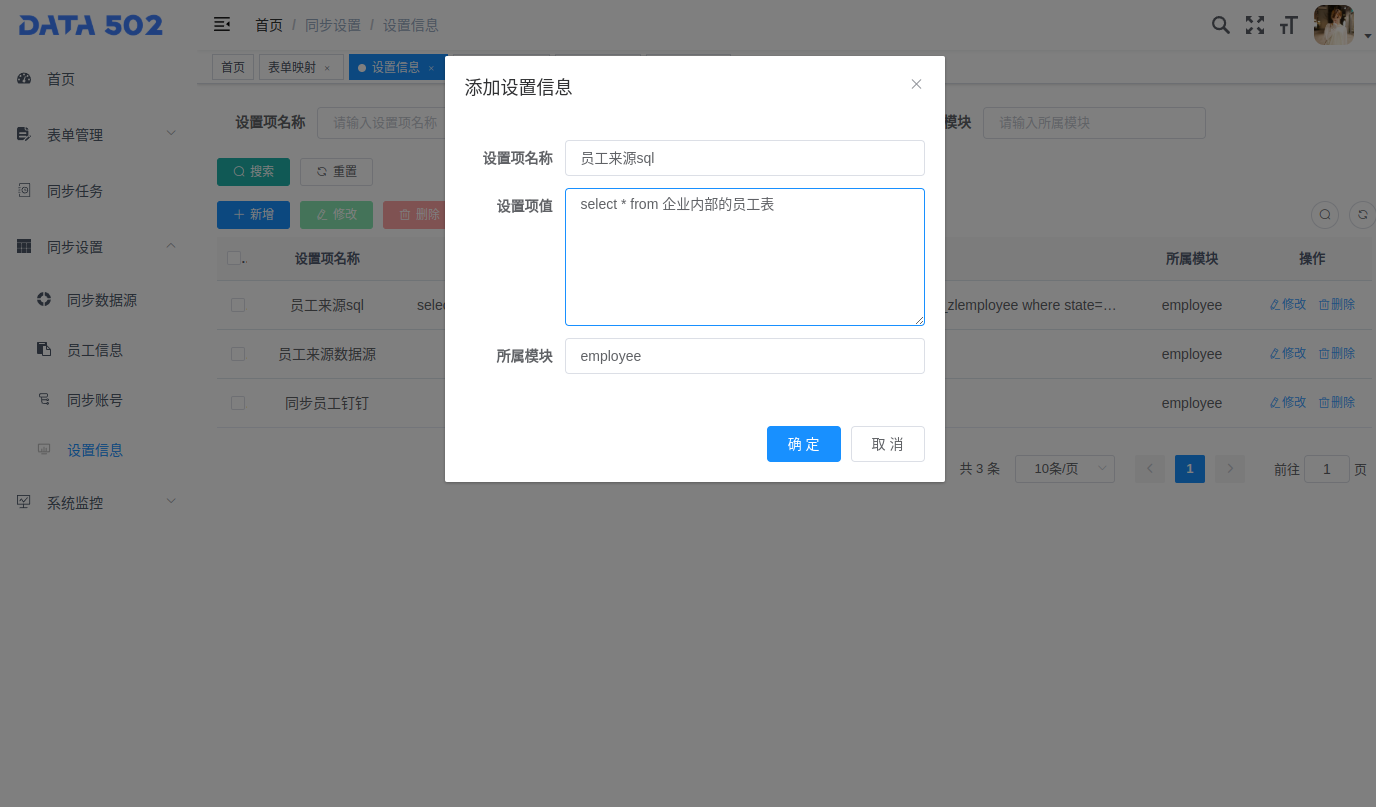The width and height of the screenshot is (1376, 807).
Task: Click the round refresh icon above table
Action: coord(1361,214)
